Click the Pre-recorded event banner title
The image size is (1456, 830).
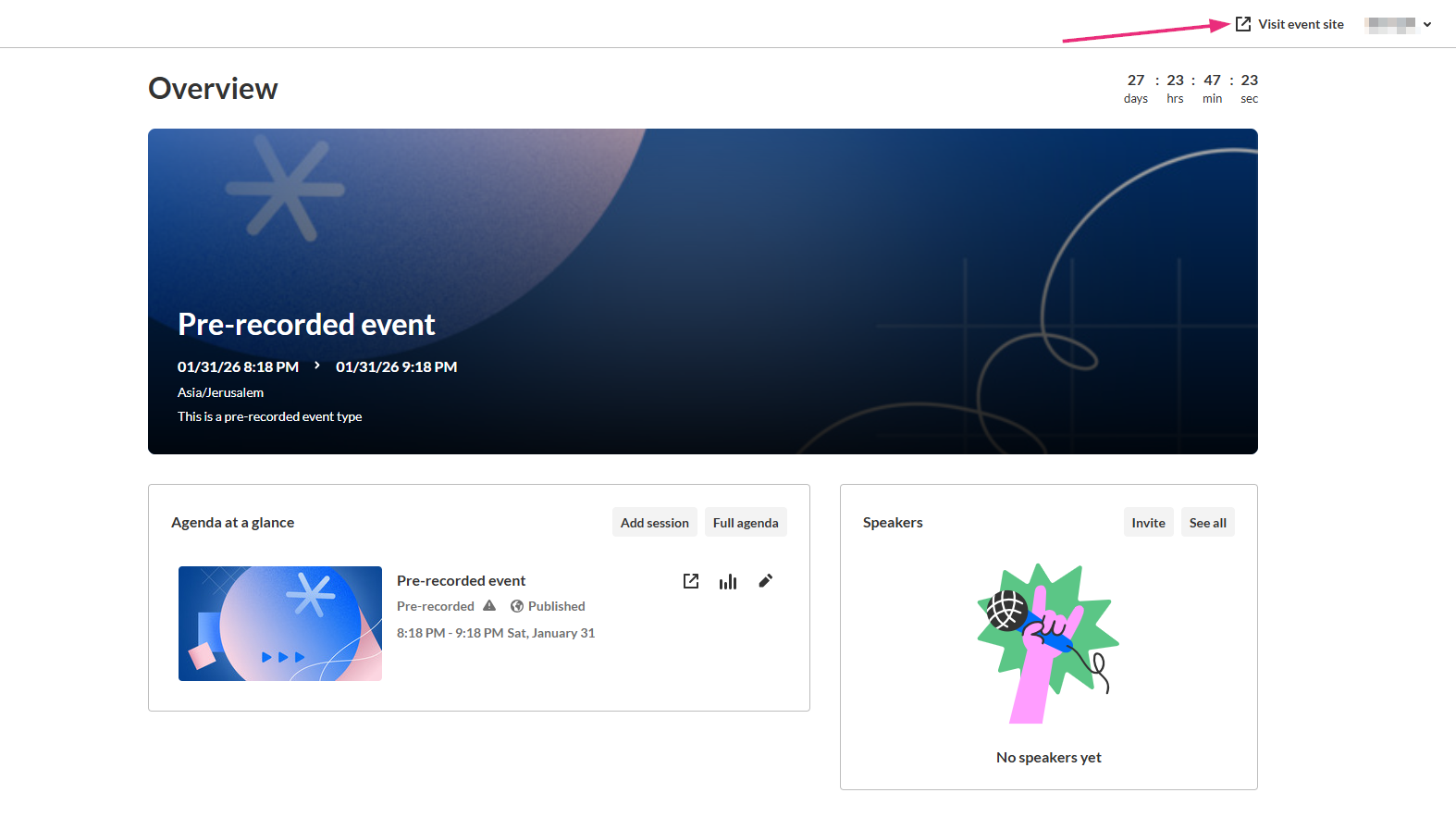pyautogui.click(x=306, y=325)
